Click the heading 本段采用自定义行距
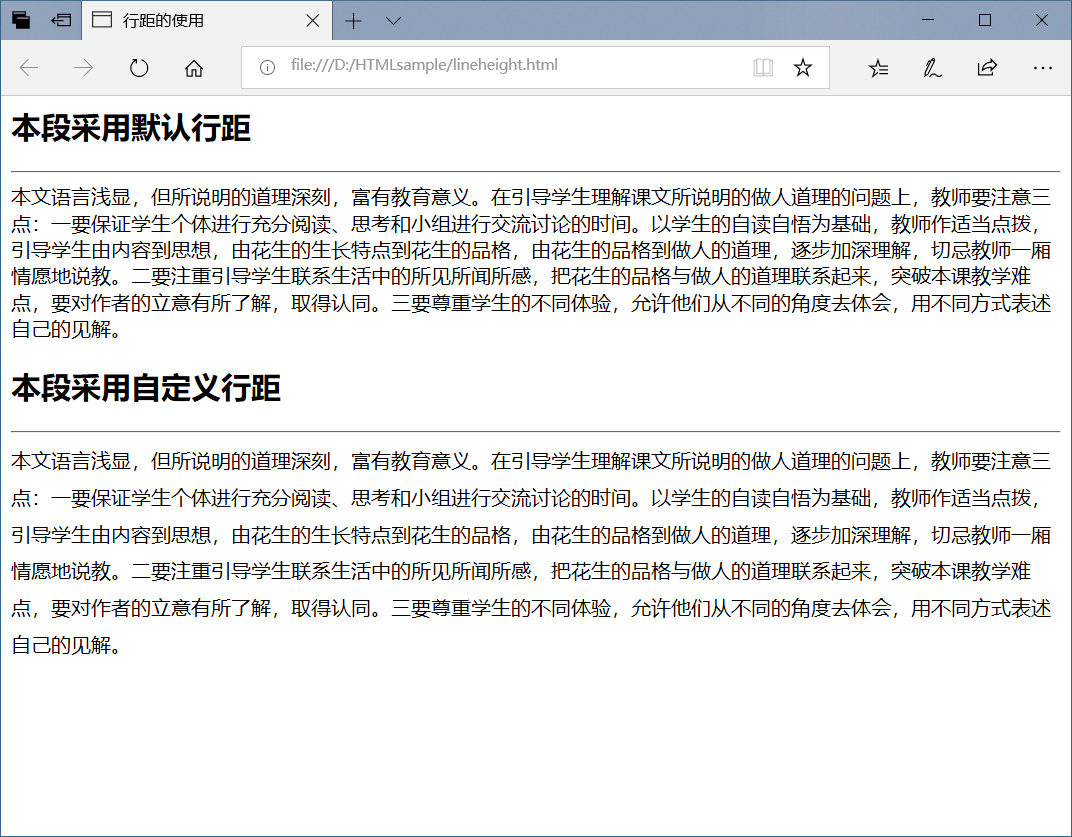The image size is (1072, 837). point(146,388)
